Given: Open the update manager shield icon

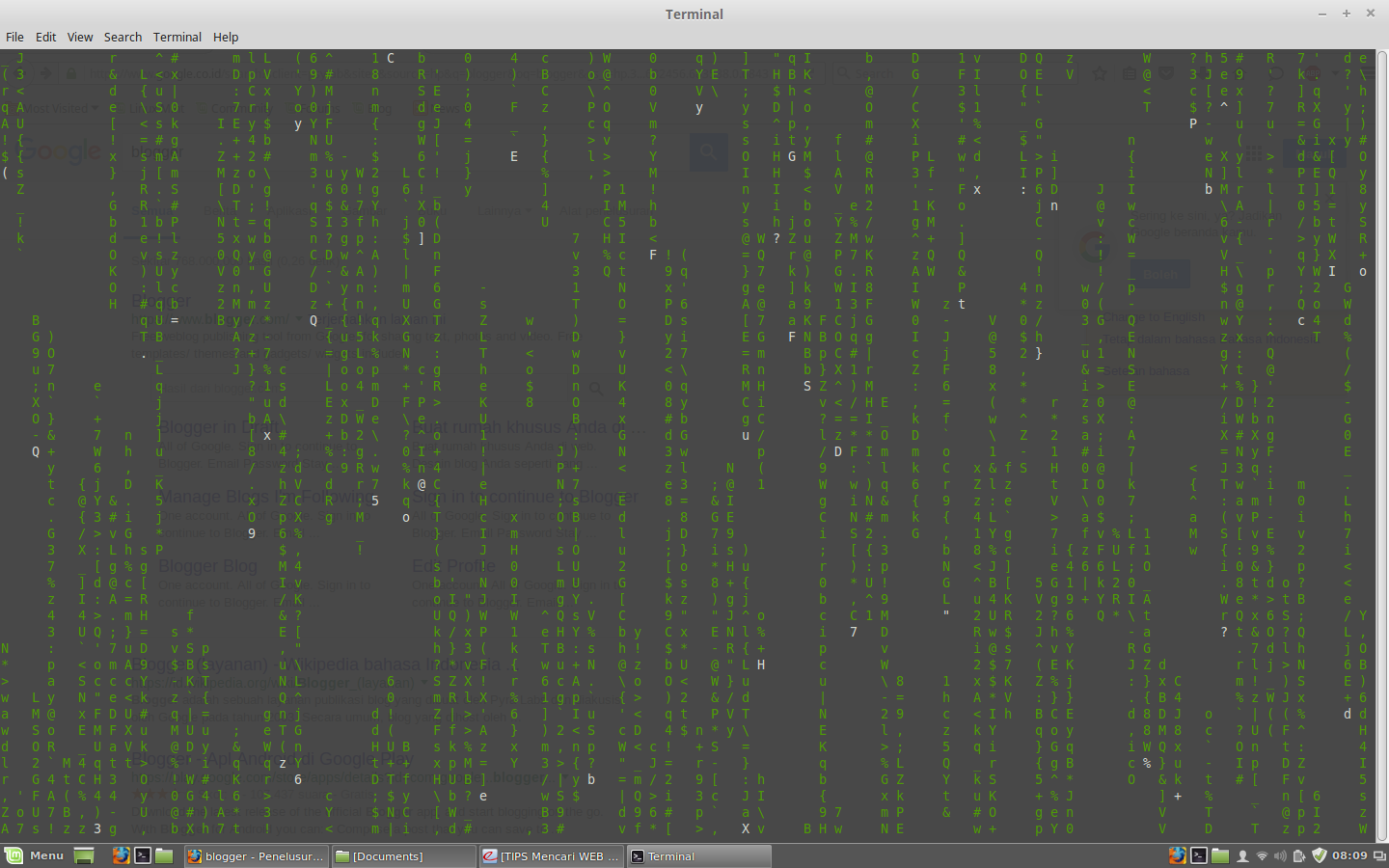Looking at the screenshot, I should coord(1320,855).
